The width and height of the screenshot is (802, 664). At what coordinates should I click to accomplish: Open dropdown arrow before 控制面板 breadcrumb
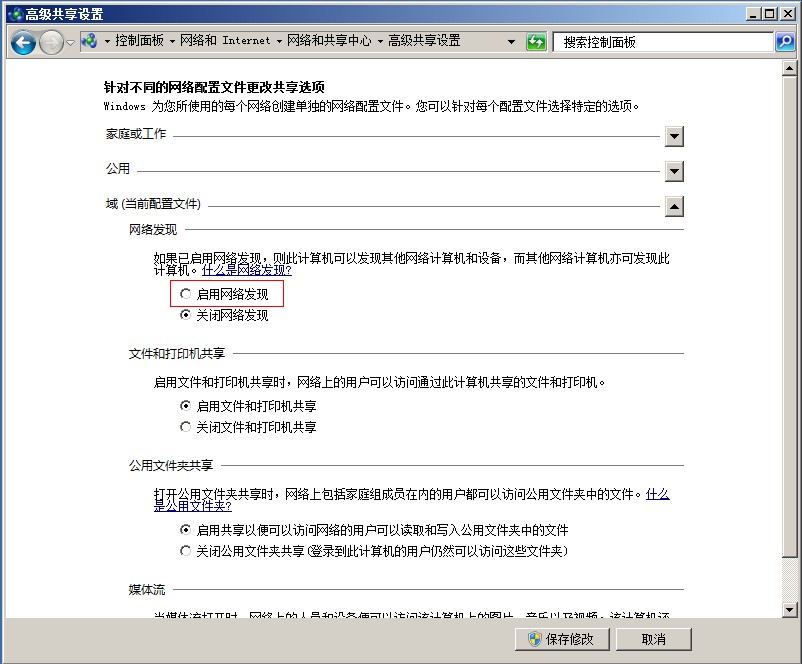(107, 41)
